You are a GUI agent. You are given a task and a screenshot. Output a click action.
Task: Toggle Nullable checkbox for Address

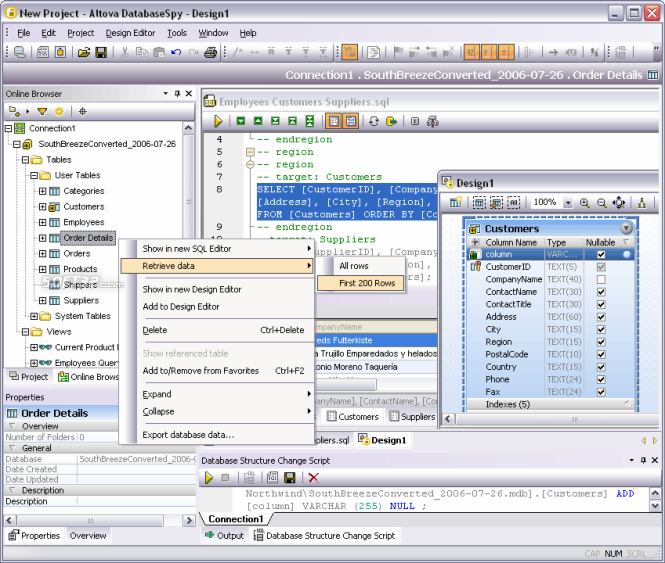point(601,317)
